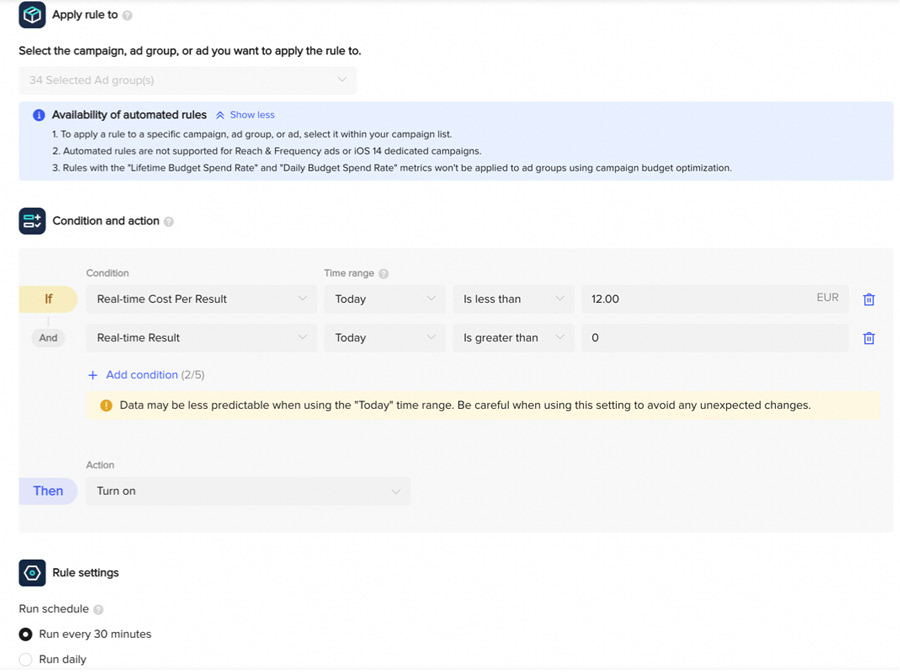Viewport: 900px width, 672px height.
Task: Click the Condition and action section icon
Action: tap(32, 221)
